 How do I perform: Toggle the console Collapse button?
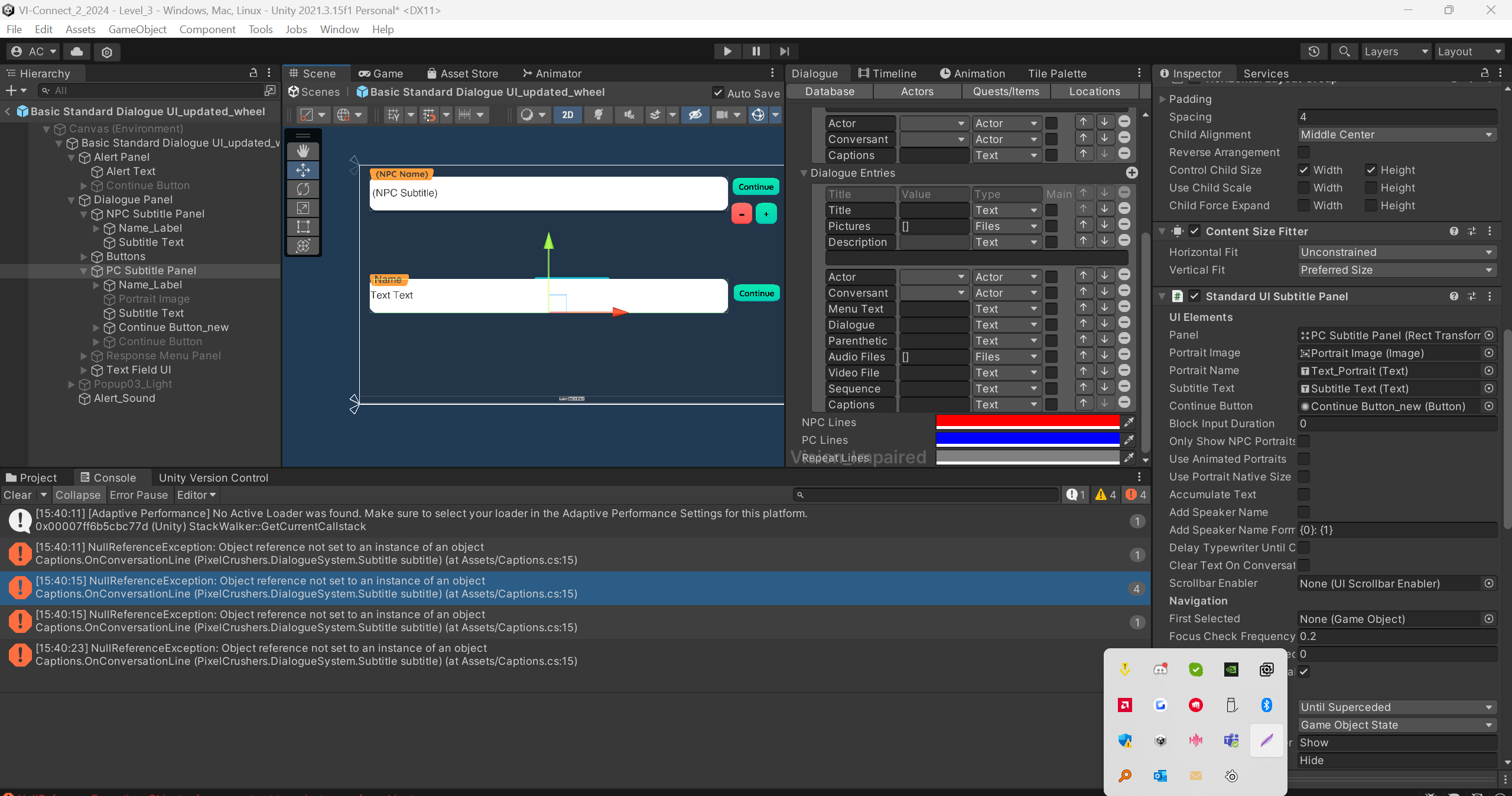[x=78, y=495]
